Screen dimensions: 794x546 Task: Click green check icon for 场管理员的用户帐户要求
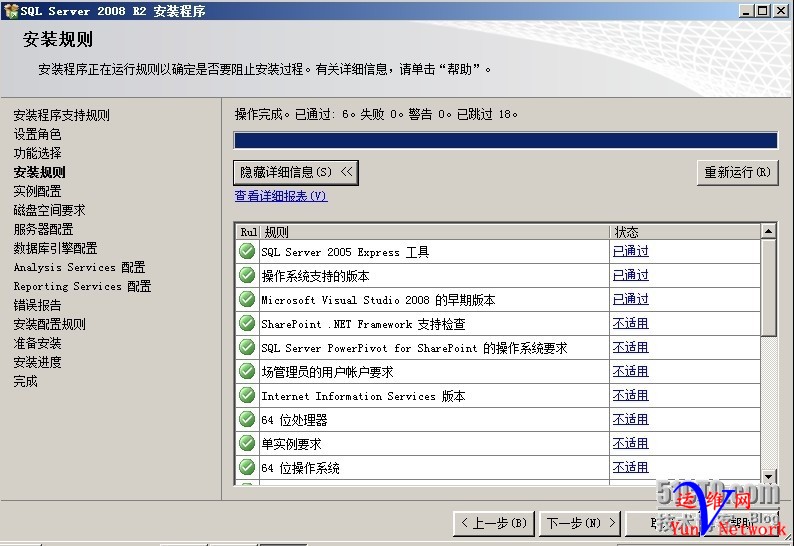247,371
